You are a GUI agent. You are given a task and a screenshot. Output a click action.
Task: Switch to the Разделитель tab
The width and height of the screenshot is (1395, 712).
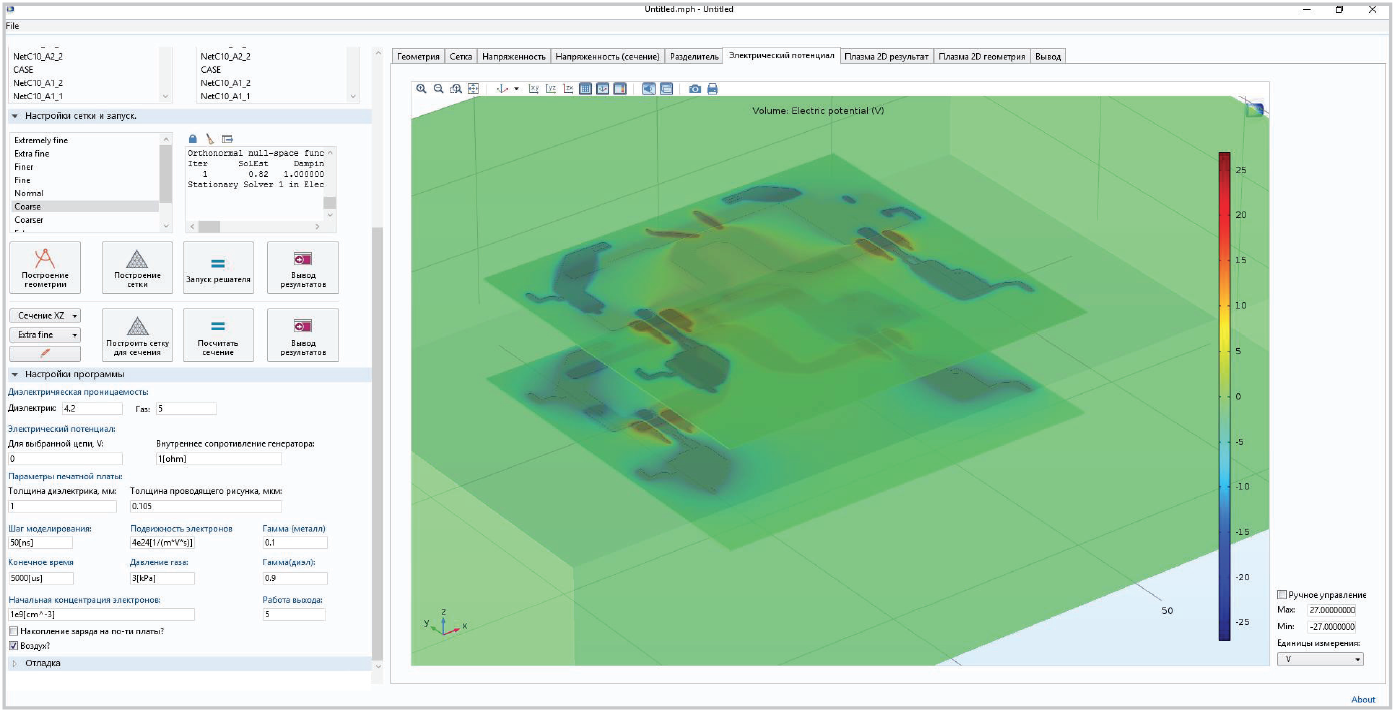[x=694, y=57]
